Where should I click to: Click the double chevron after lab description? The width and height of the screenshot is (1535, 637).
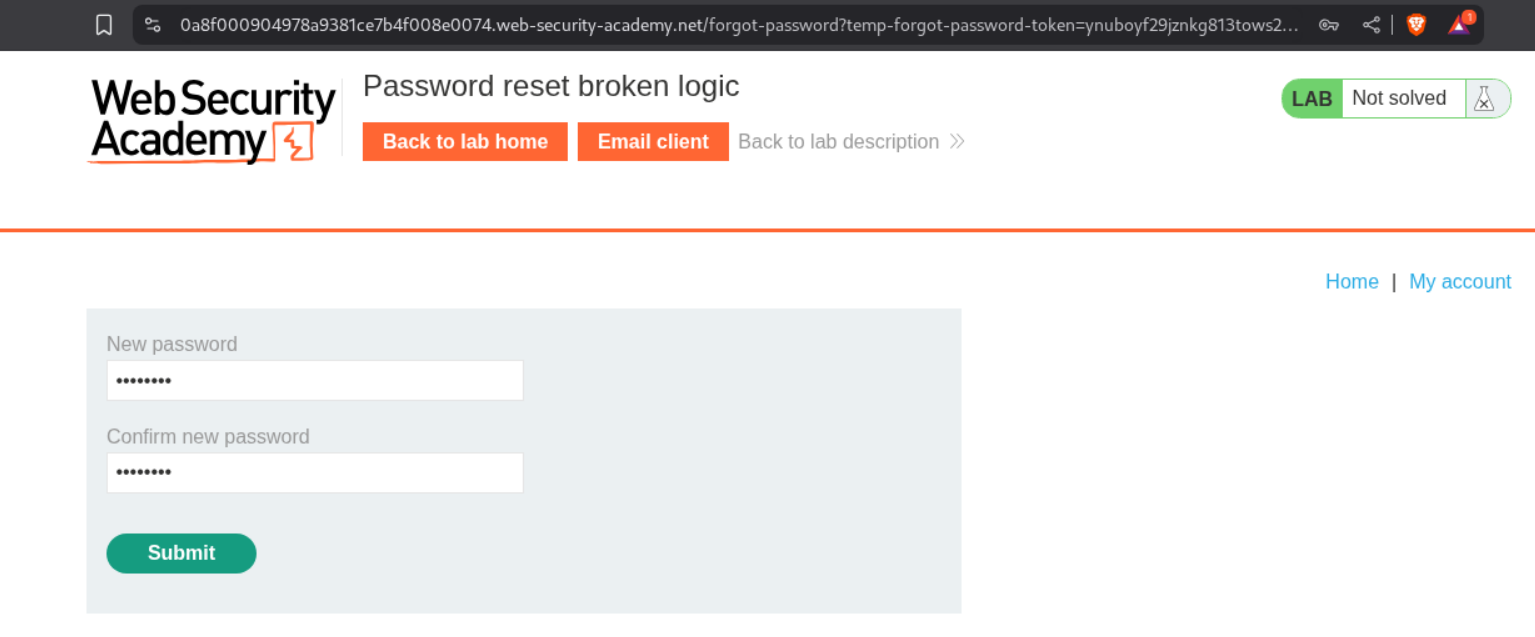click(957, 141)
